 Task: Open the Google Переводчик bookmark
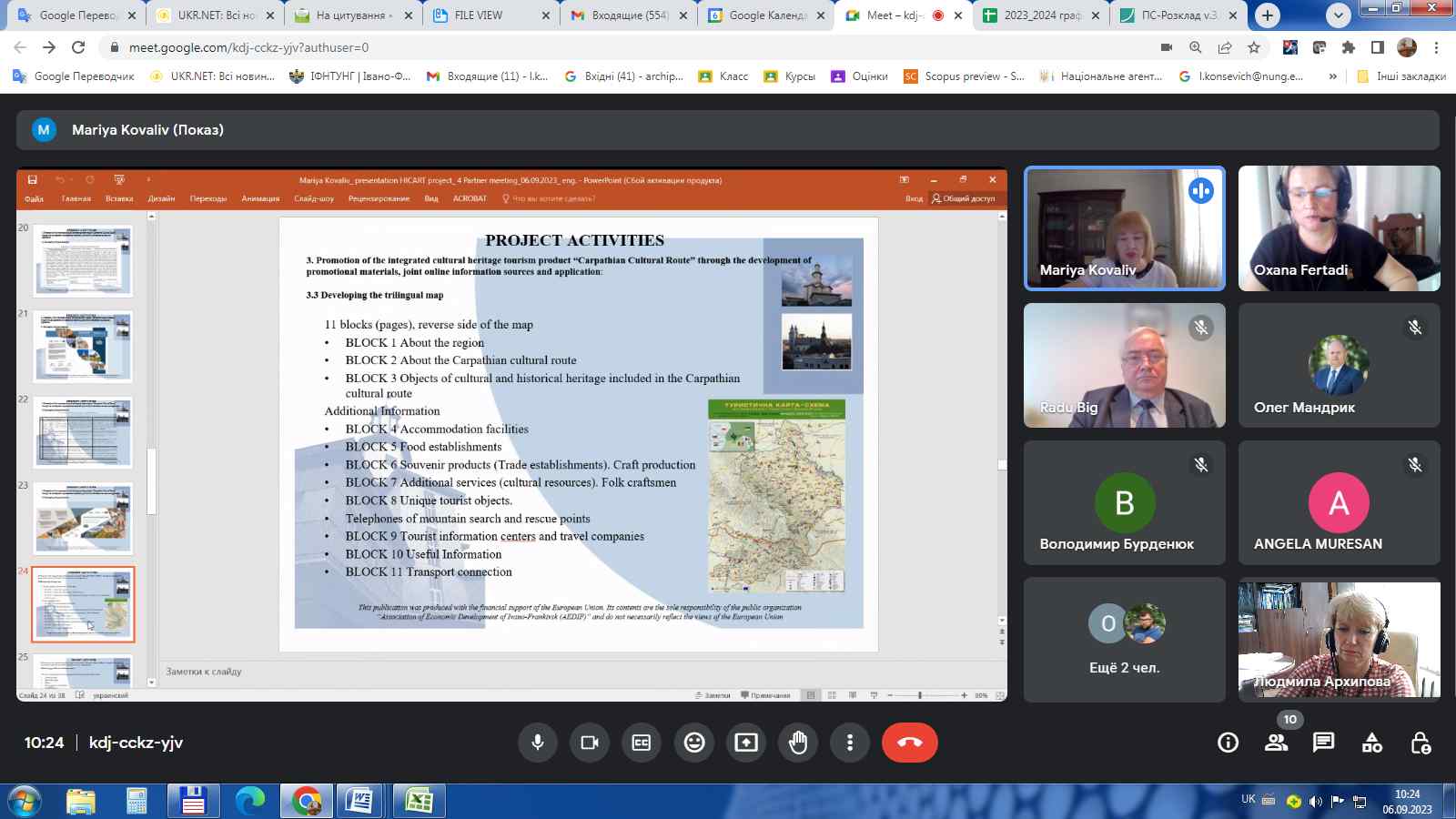coord(75,76)
